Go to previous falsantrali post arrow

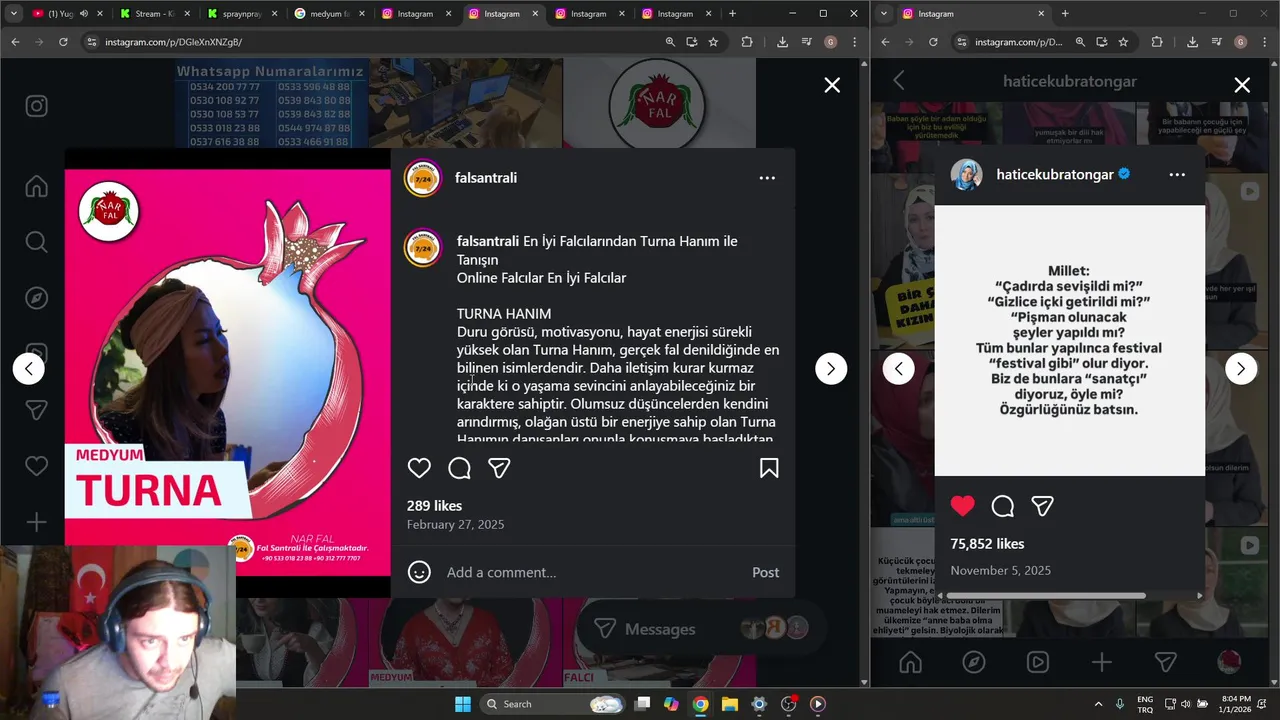(x=29, y=369)
